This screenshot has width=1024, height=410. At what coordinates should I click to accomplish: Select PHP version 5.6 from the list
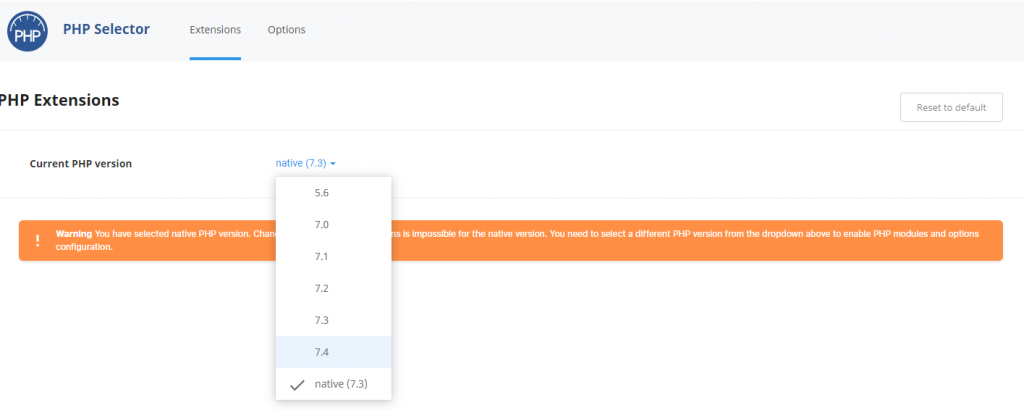(322, 193)
